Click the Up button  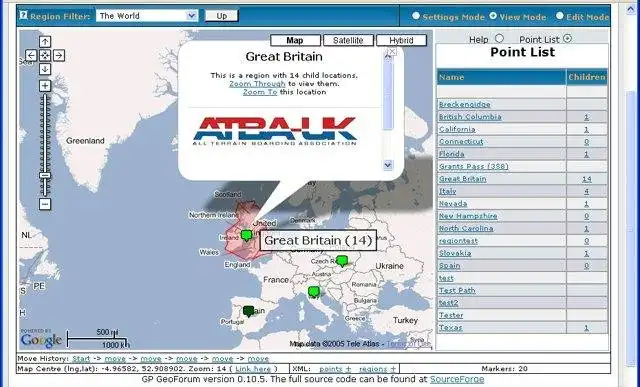[x=222, y=16]
